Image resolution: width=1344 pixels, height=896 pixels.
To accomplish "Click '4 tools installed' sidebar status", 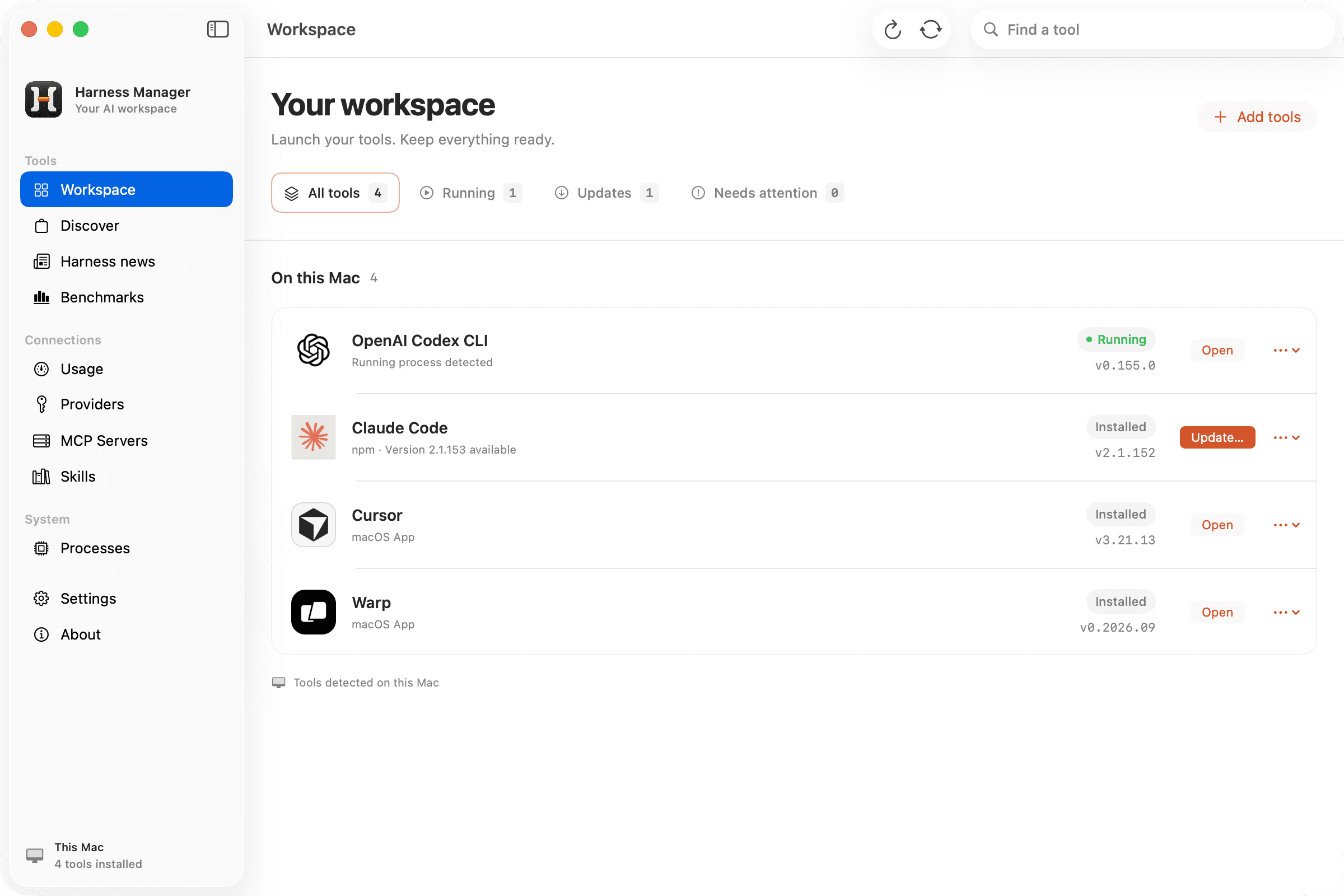I will (99, 864).
